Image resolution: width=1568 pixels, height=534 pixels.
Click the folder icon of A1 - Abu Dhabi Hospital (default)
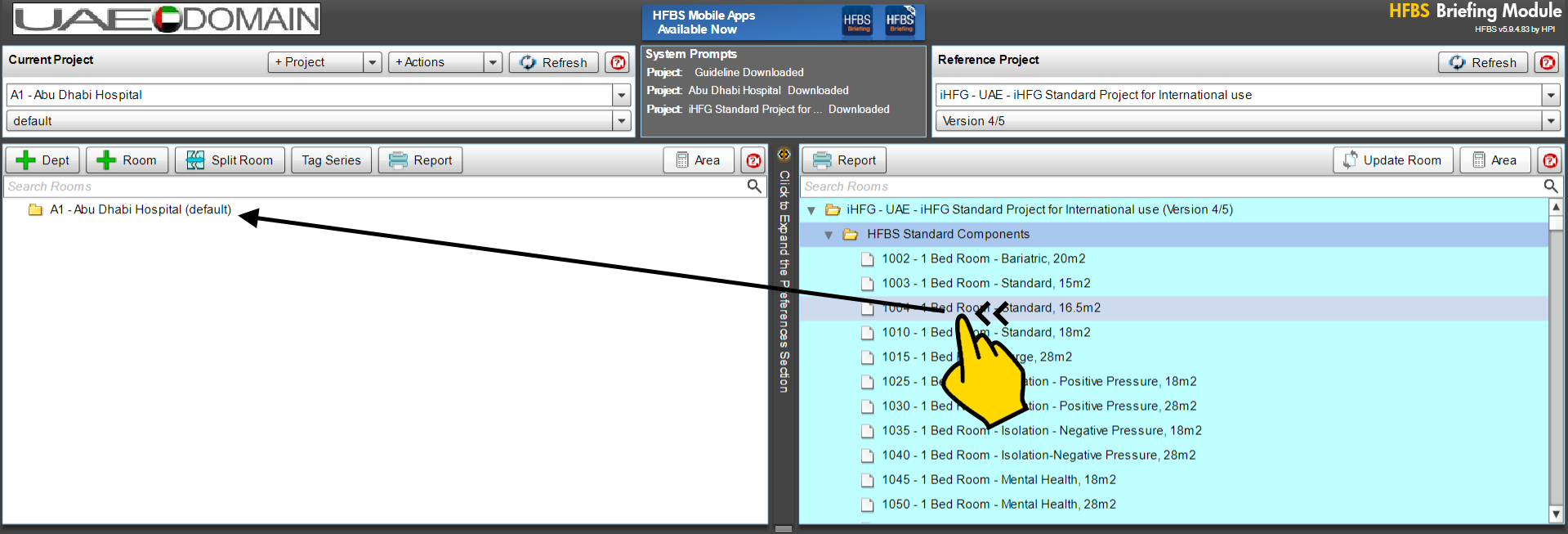(35, 210)
